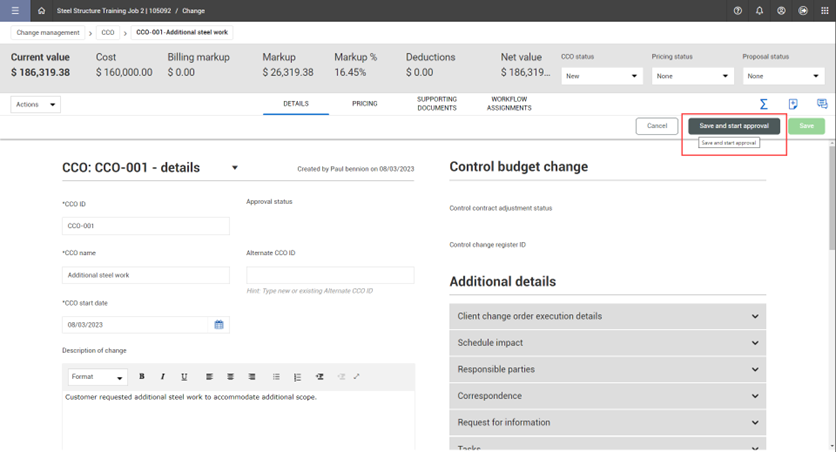This screenshot has width=836, height=452.
Task: Open the comments chat icon
Action: pos(822,104)
